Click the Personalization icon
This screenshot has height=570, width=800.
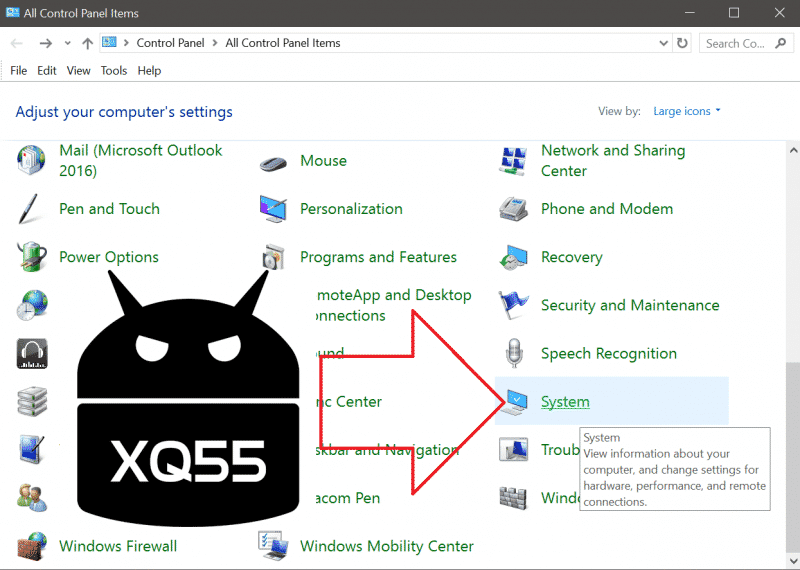pyautogui.click(x=274, y=209)
